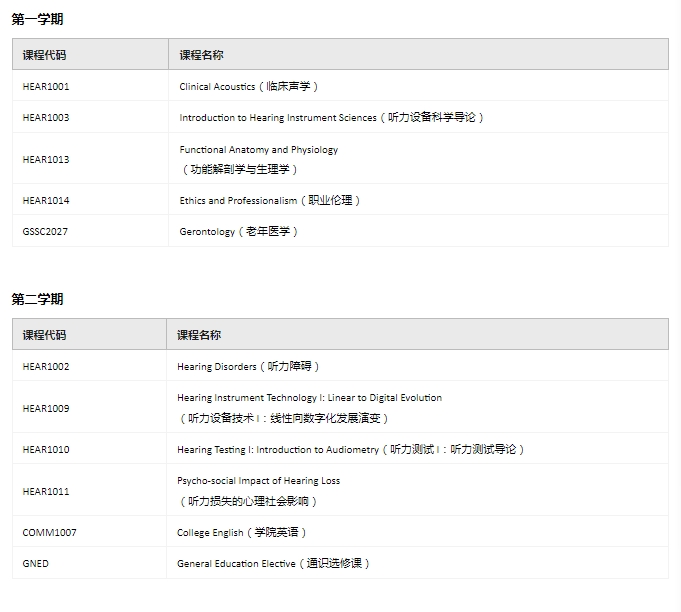Click the 第二学期 heading
The image size is (681, 612).
pos(37,299)
